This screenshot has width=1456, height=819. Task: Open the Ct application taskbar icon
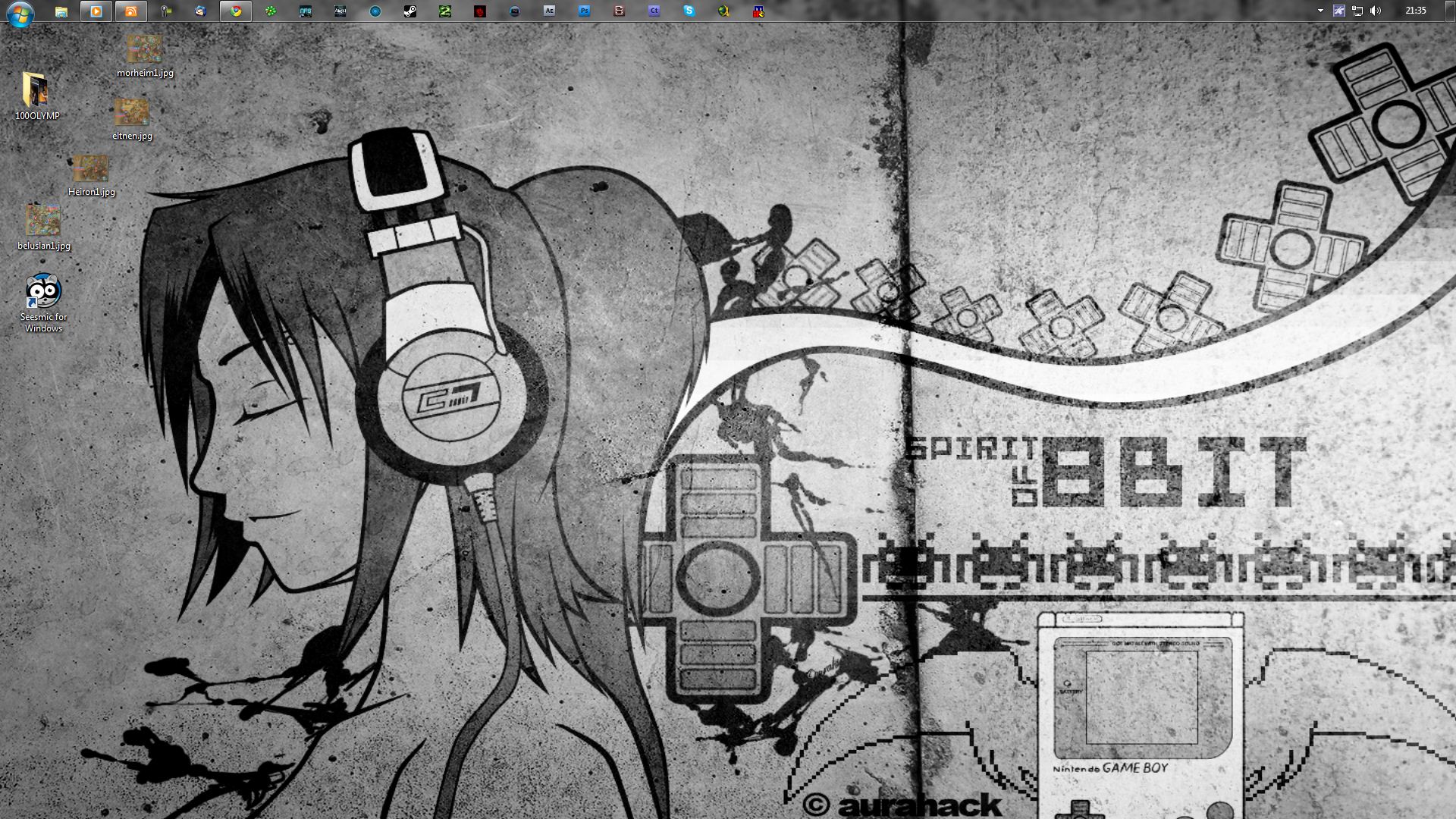point(654,11)
